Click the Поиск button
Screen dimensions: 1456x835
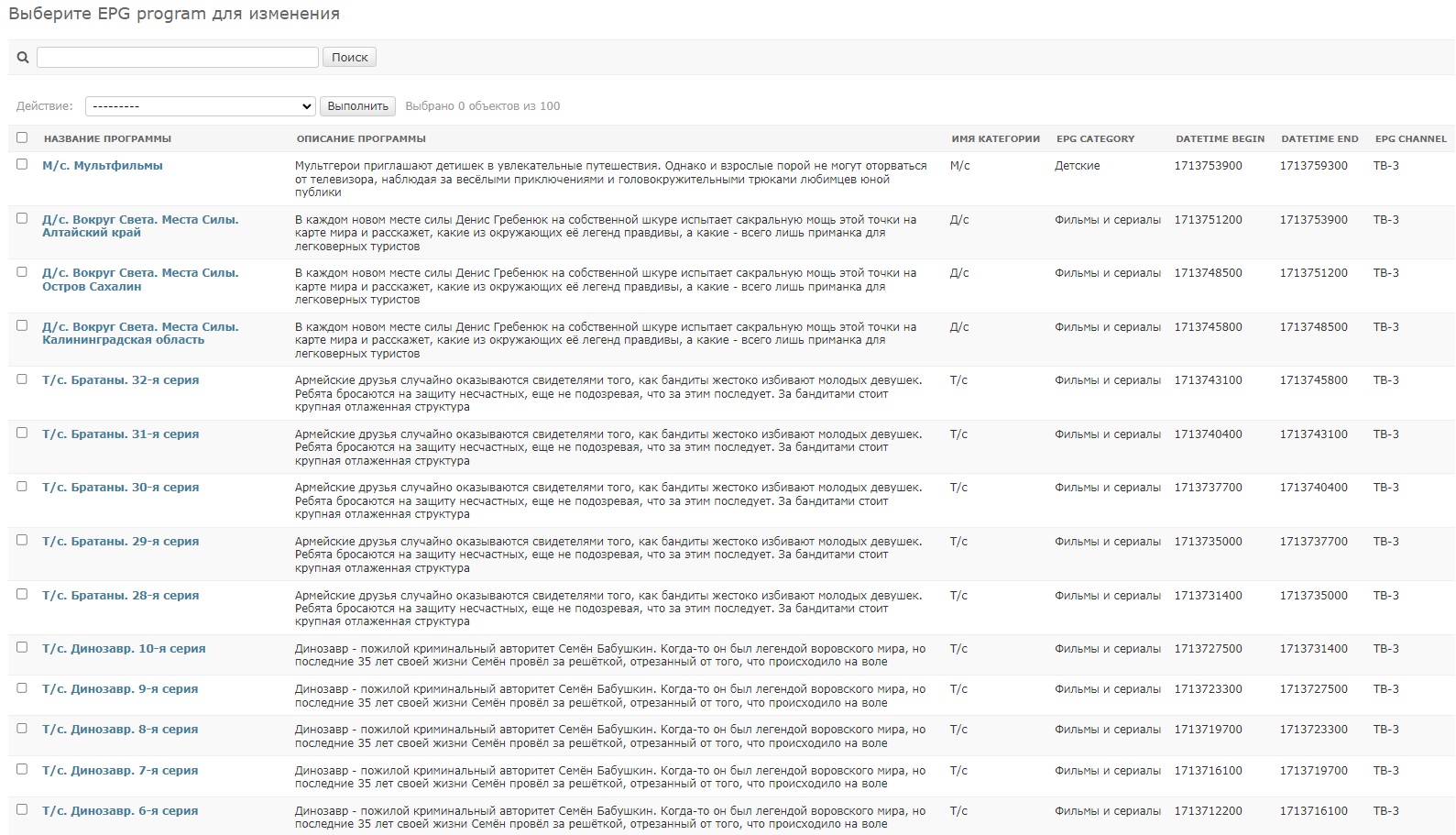(349, 57)
